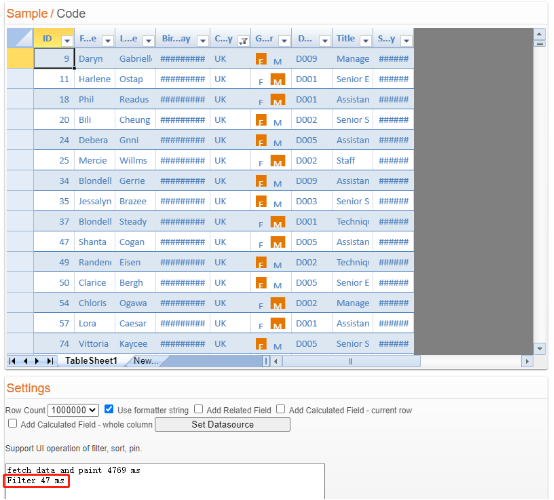
Task: Go to previous sheet tab arrow
Action: pyautogui.click(x=25, y=361)
